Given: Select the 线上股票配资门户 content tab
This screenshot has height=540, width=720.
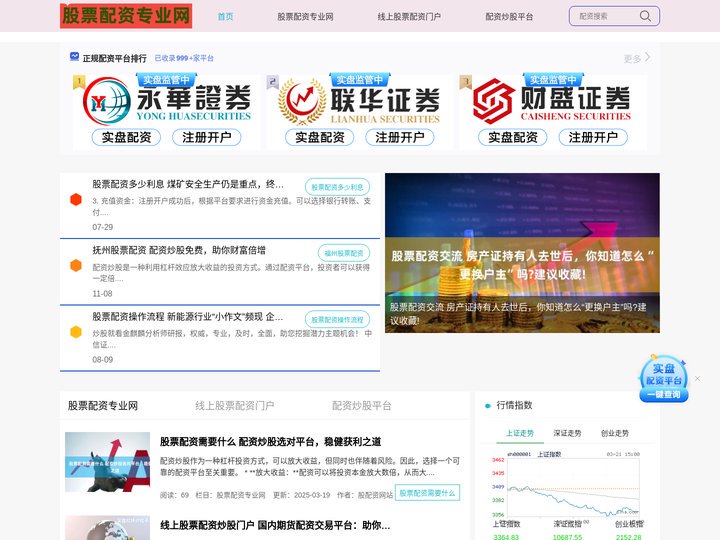Looking at the screenshot, I should [235, 405].
